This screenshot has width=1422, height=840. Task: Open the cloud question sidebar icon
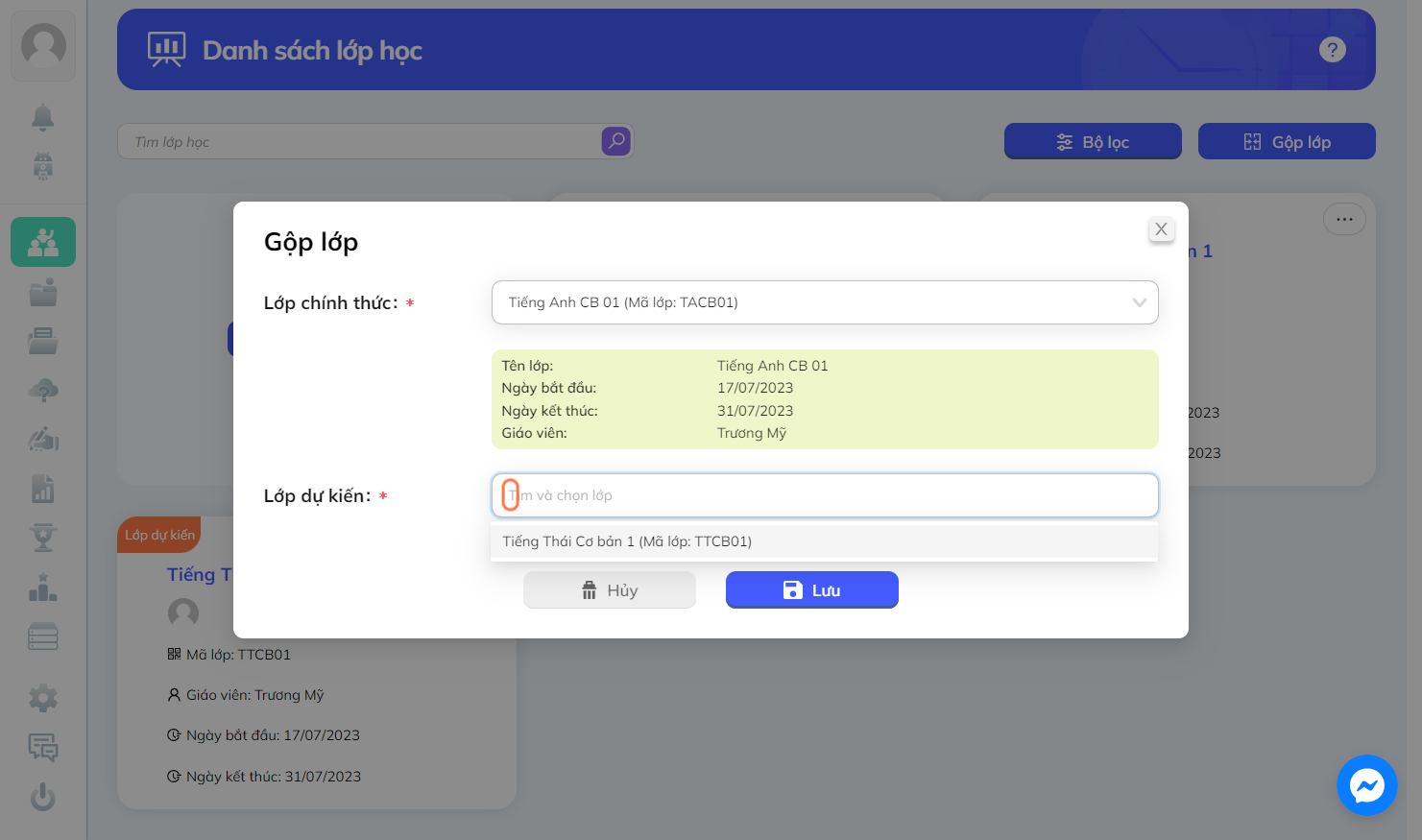click(43, 391)
